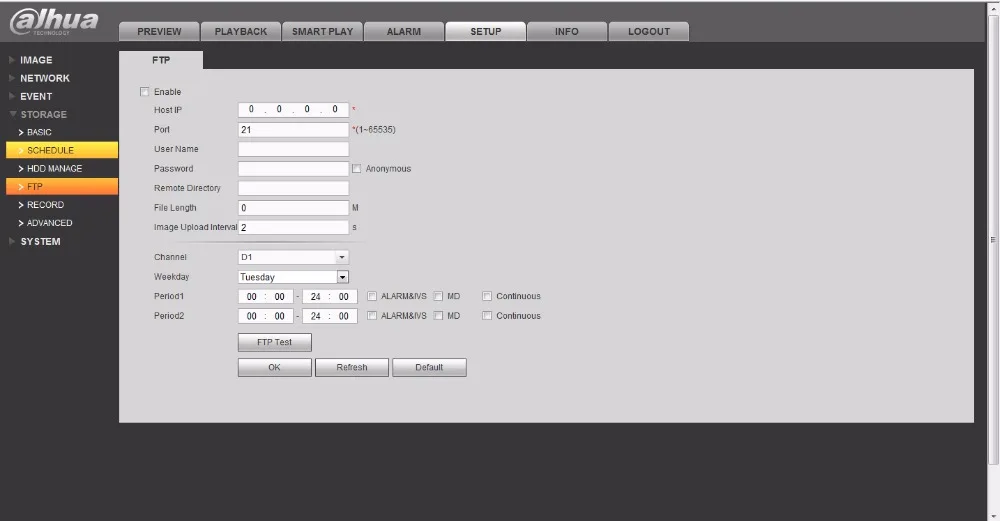Toggle Period2 ALARM&IVS checkbox
Screen dimensions: 1000x521
click(x=372, y=316)
